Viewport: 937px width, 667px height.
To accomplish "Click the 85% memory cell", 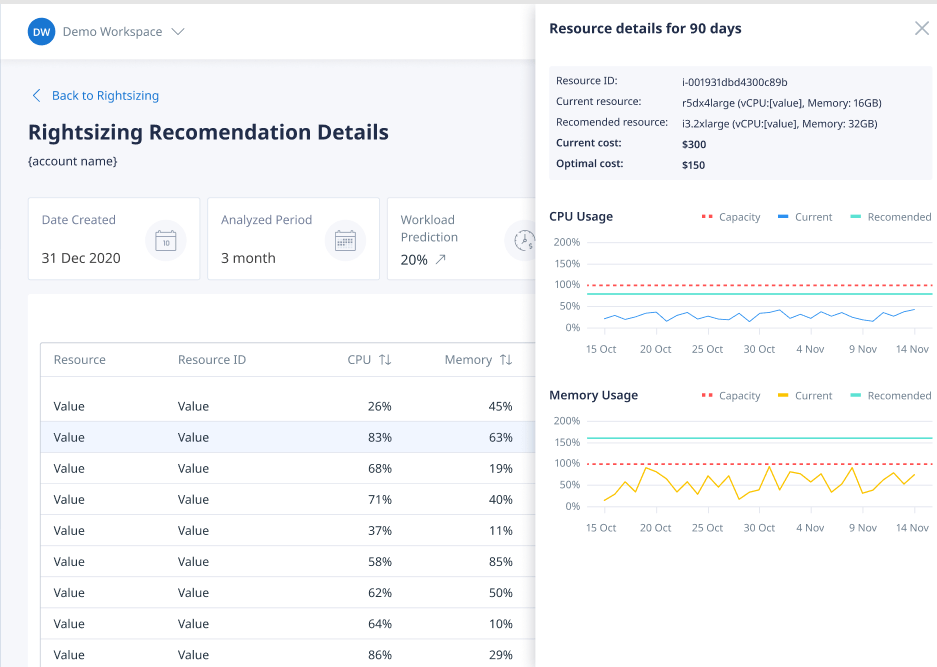I will point(500,562).
